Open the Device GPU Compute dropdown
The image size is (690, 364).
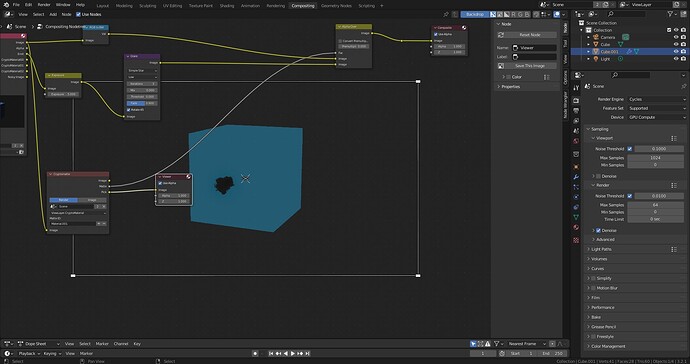tap(657, 118)
